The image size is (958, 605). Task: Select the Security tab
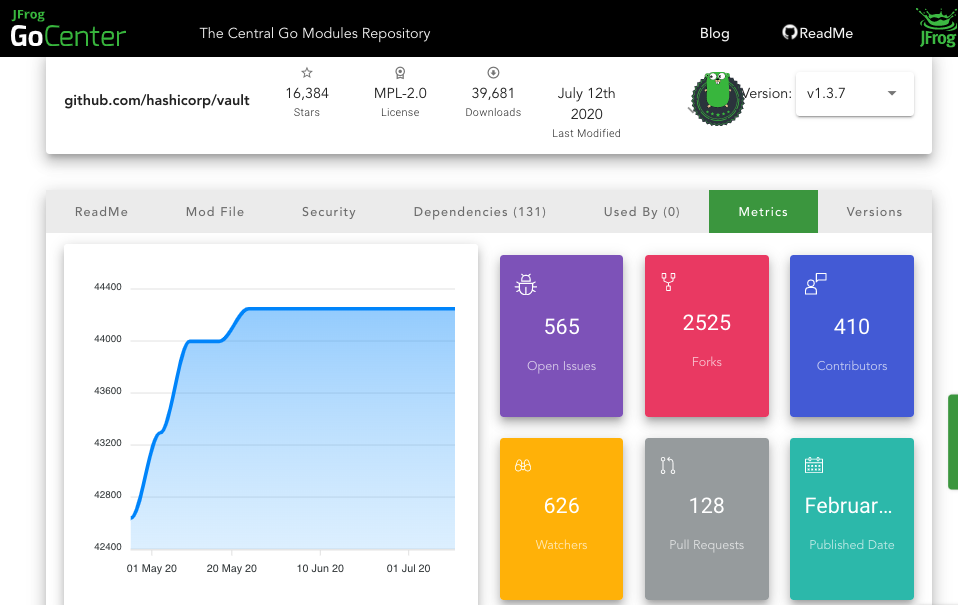pyautogui.click(x=329, y=211)
